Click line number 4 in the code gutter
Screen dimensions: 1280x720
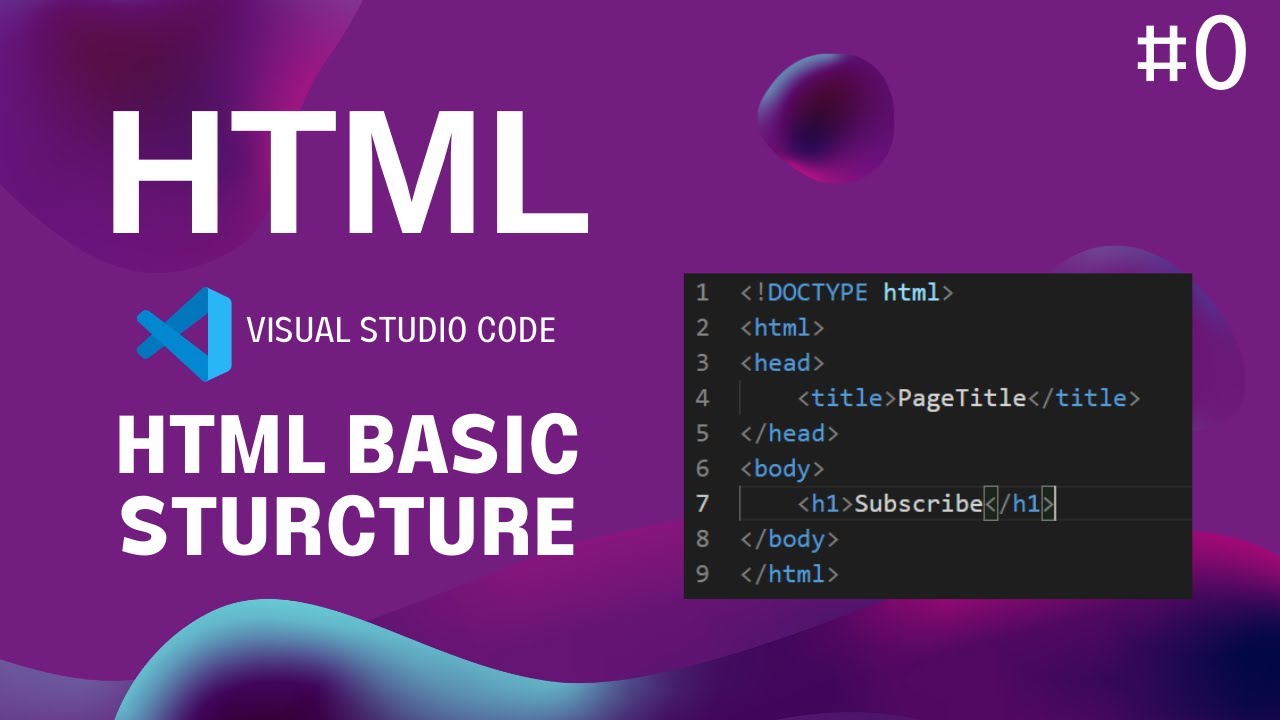click(702, 398)
